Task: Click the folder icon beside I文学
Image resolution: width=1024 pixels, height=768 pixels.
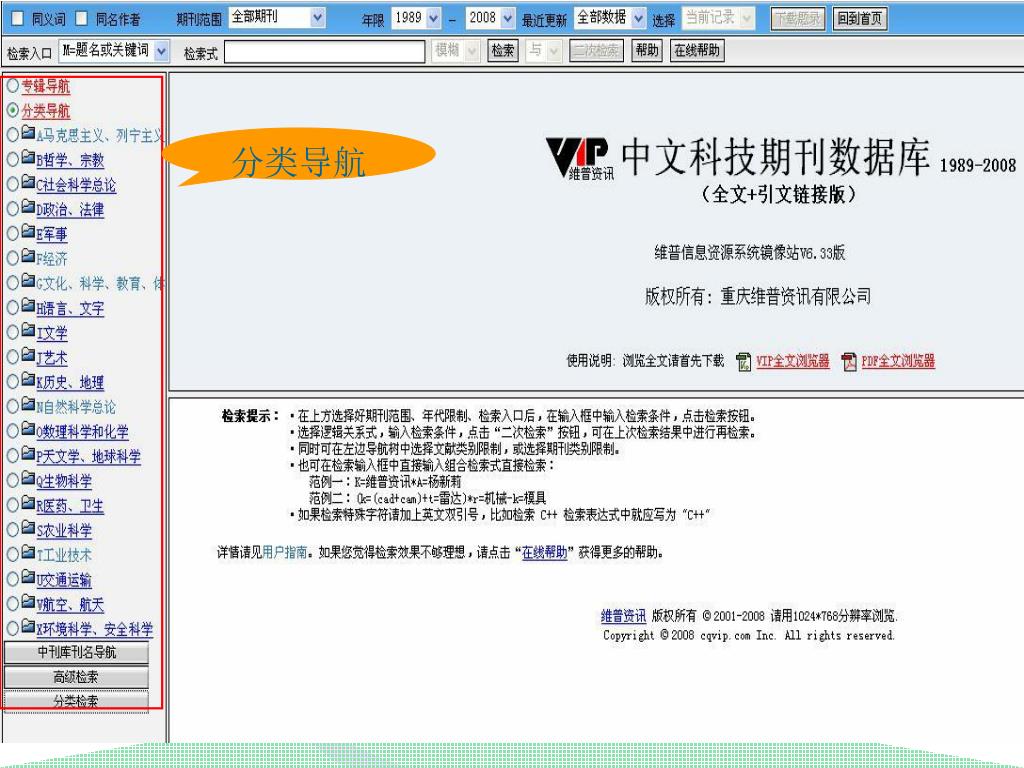Action: point(28,330)
